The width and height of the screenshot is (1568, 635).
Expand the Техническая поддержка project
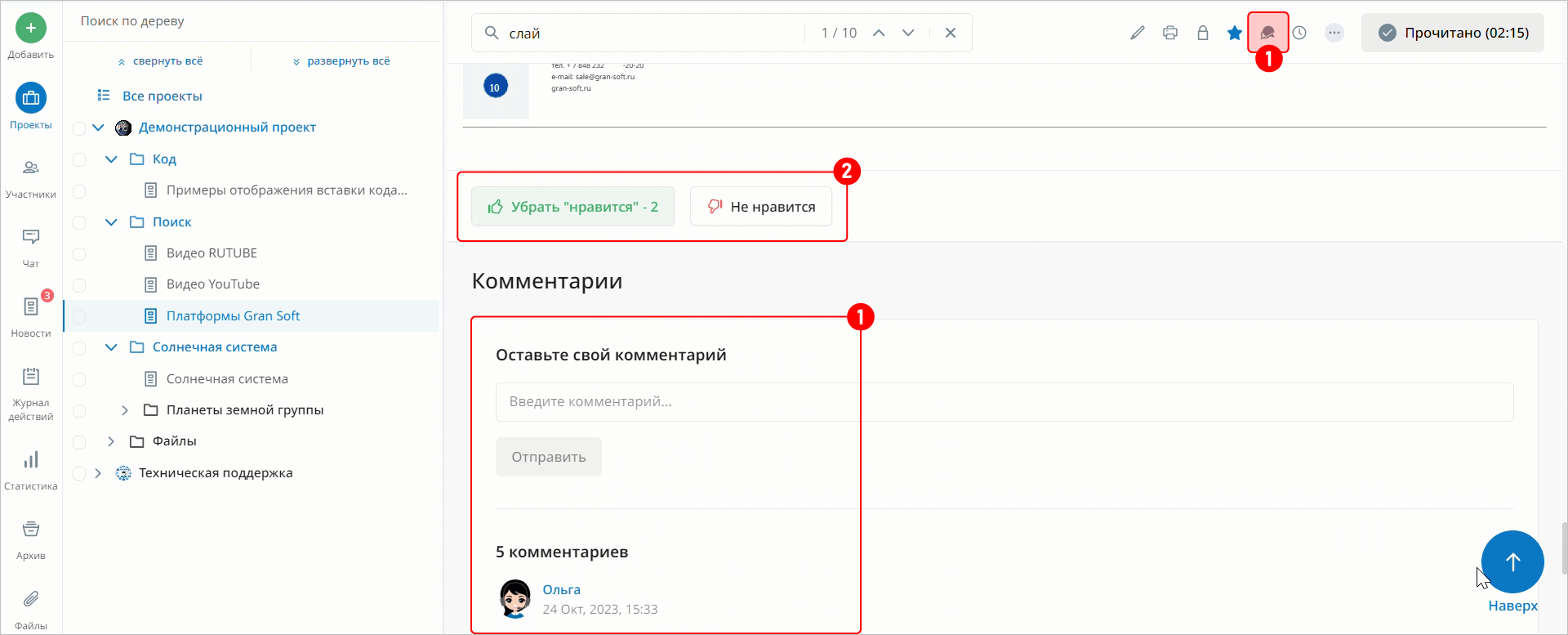tap(98, 473)
